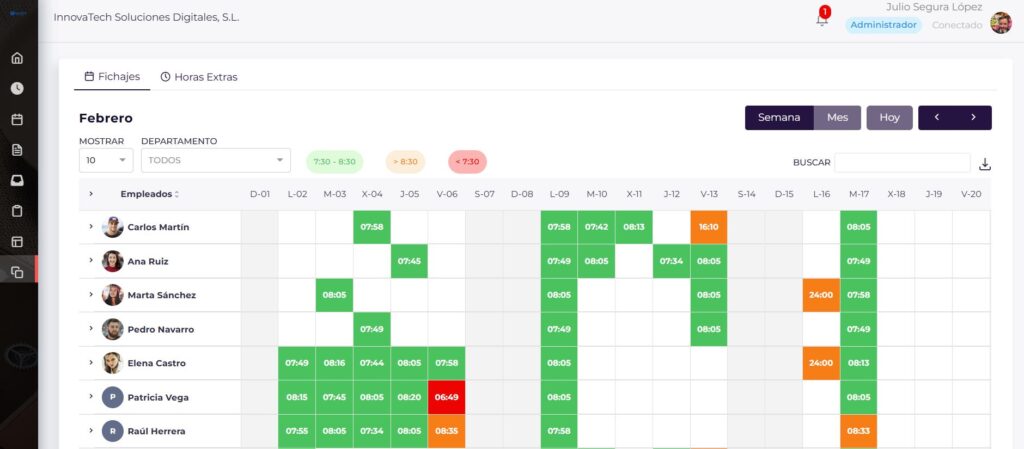The width and height of the screenshot is (1024, 449).
Task: Expand the Carlos Martín row
Action: pyautogui.click(x=91, y=227)
